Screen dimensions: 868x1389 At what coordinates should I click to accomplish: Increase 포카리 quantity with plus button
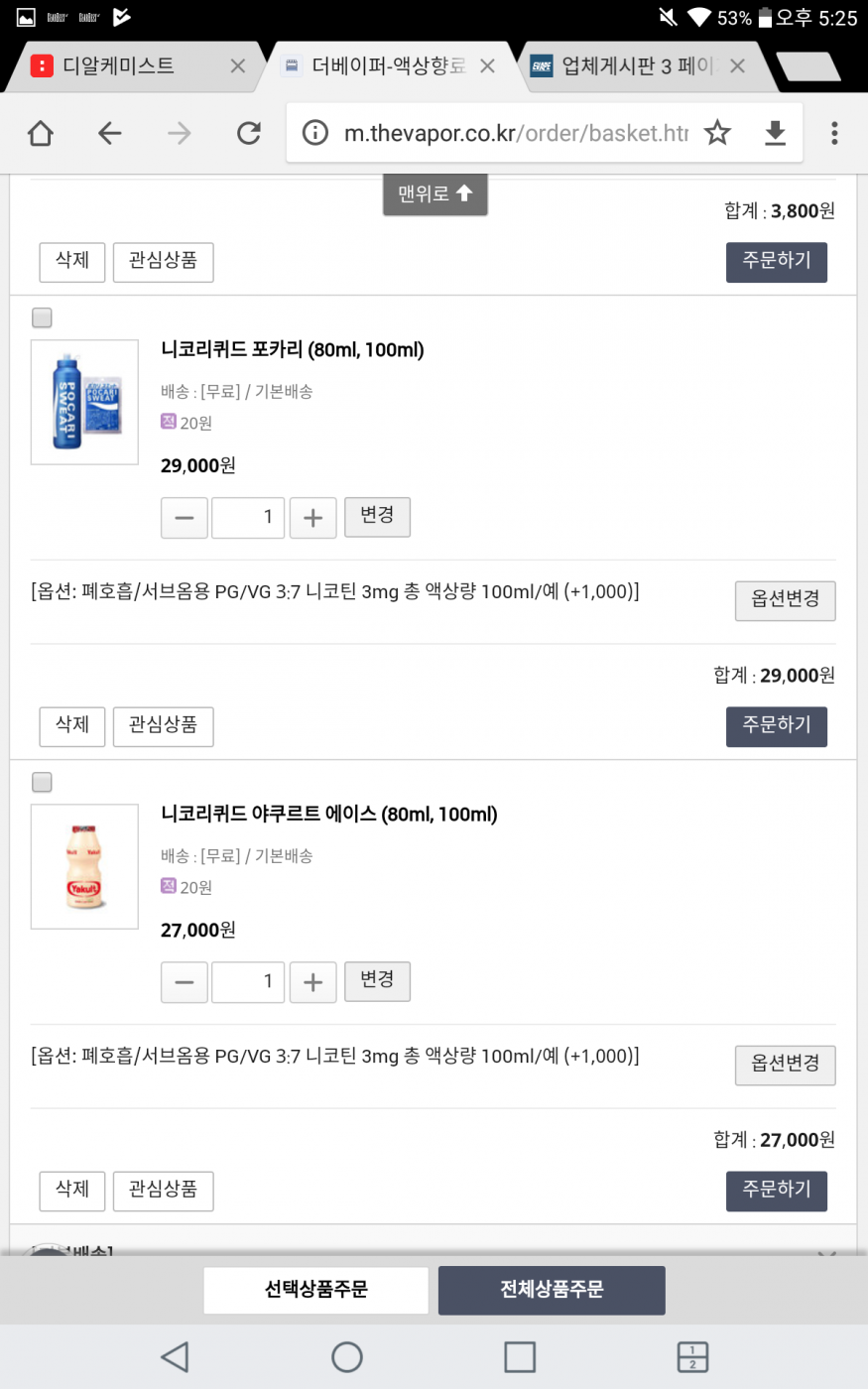[x=312, y=518]
